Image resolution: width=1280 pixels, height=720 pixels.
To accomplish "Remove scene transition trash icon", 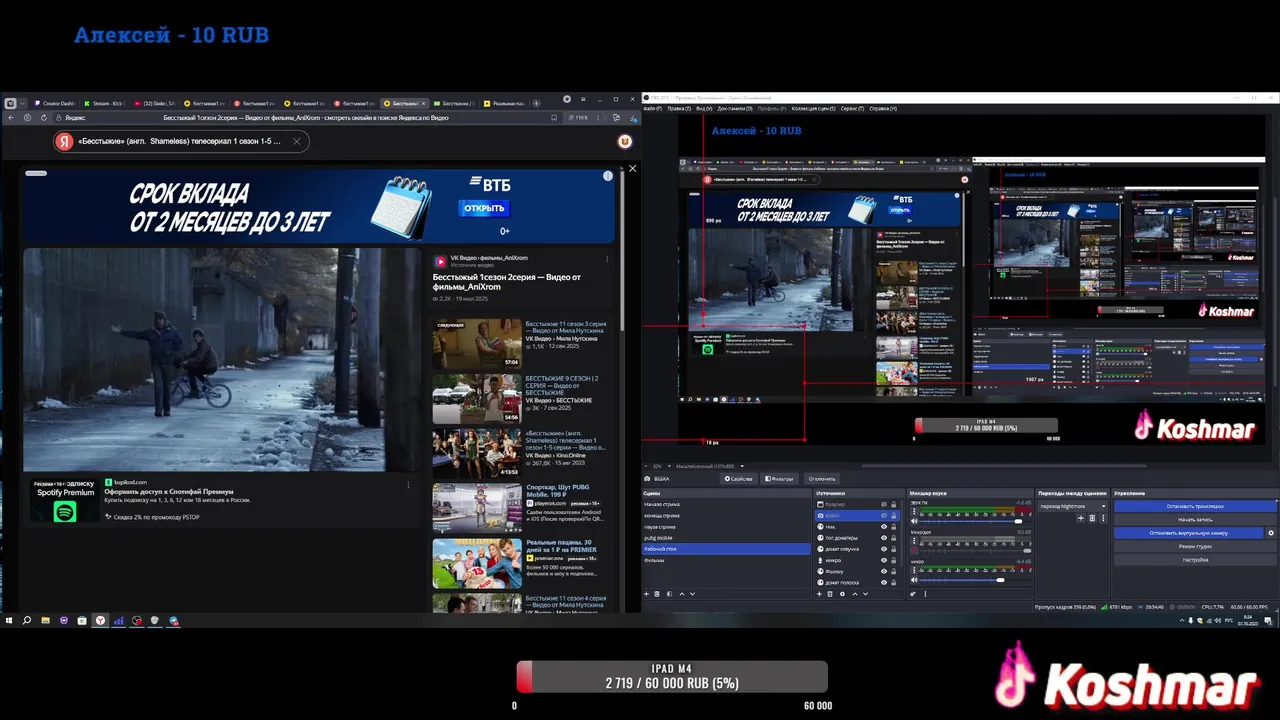I will pos(1092,518).
